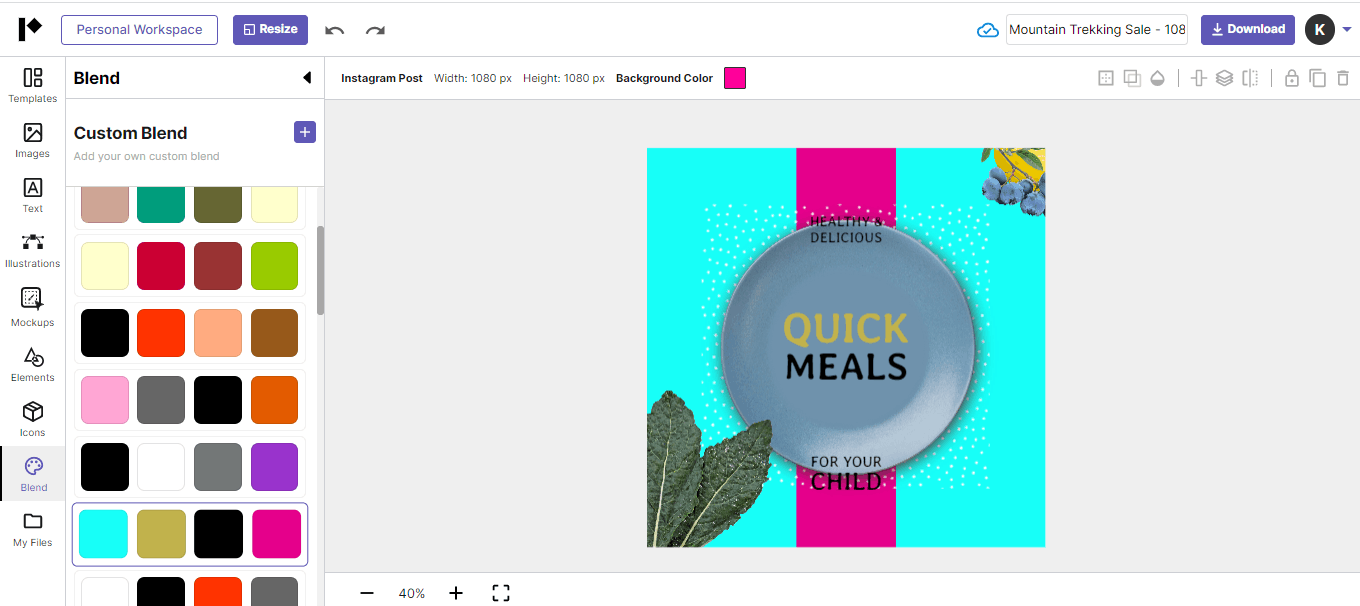Click the flip mirror icon
The height and width of the screenshot is (606, 1360).
[1250, 78]
